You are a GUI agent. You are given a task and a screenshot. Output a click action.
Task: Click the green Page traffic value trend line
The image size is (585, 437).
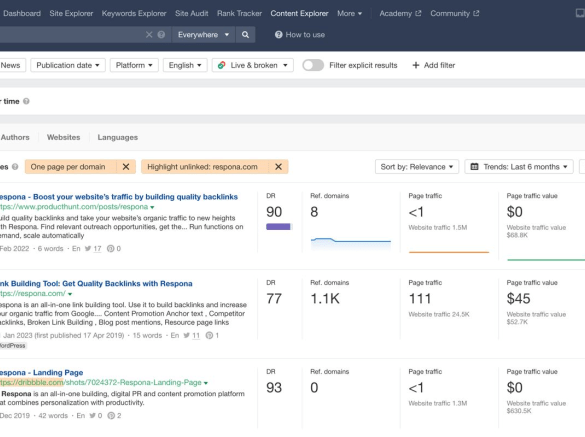tap(546, 260)
